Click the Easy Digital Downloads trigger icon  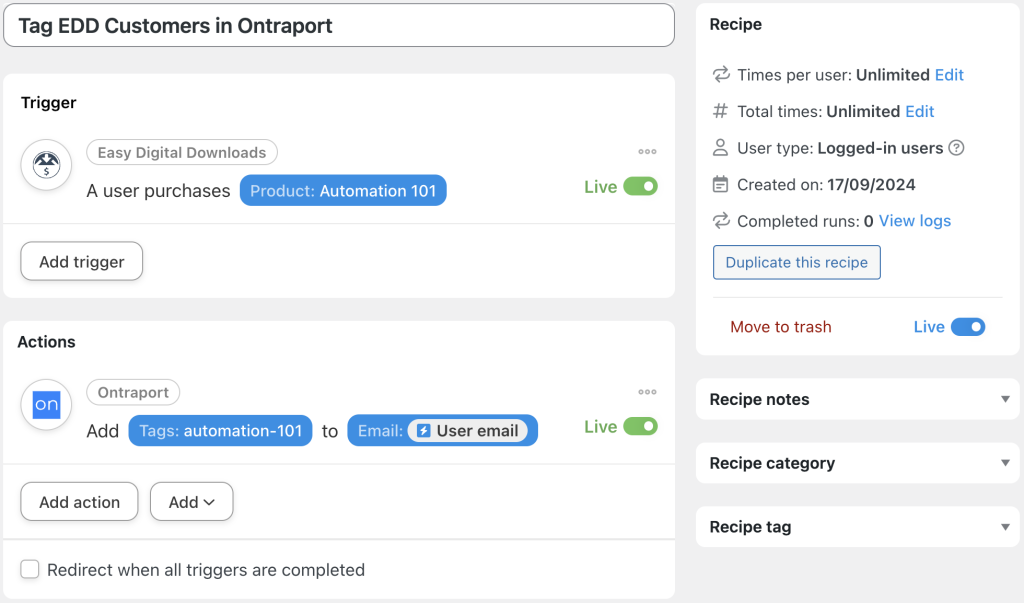[x=46, y=165]
